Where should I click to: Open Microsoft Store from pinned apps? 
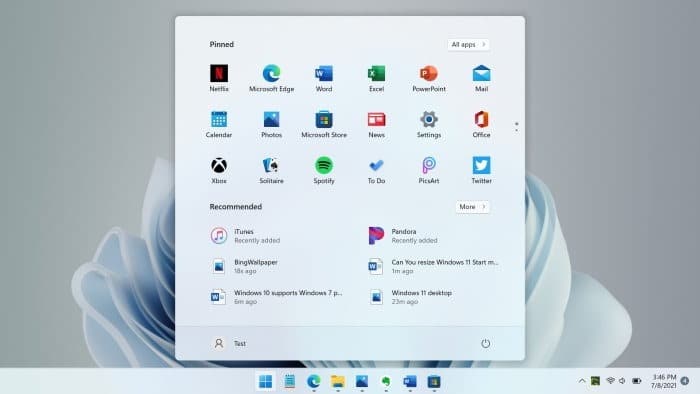[324, 124]
